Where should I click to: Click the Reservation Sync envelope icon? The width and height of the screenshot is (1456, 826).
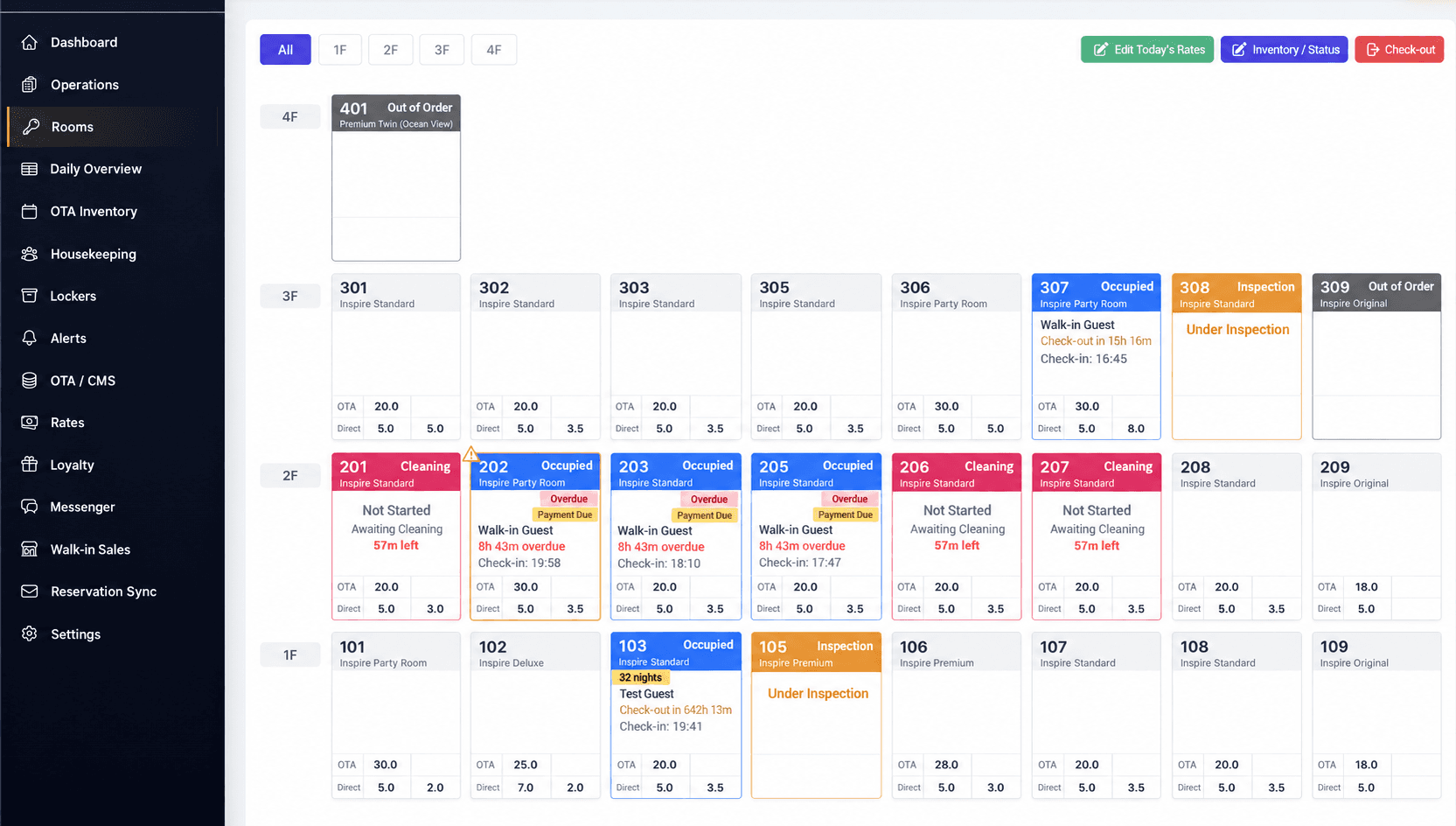[30, 591]
